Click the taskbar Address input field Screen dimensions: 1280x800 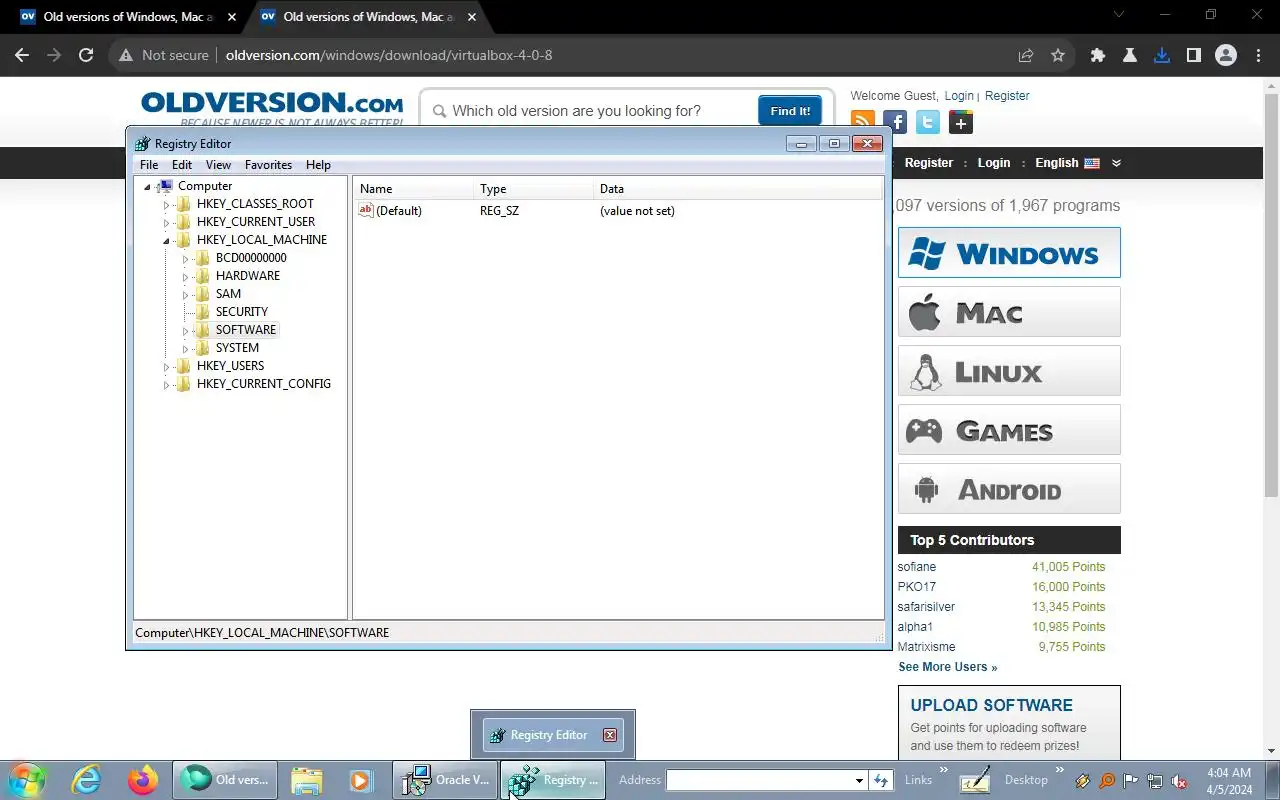tap(760, 780)
